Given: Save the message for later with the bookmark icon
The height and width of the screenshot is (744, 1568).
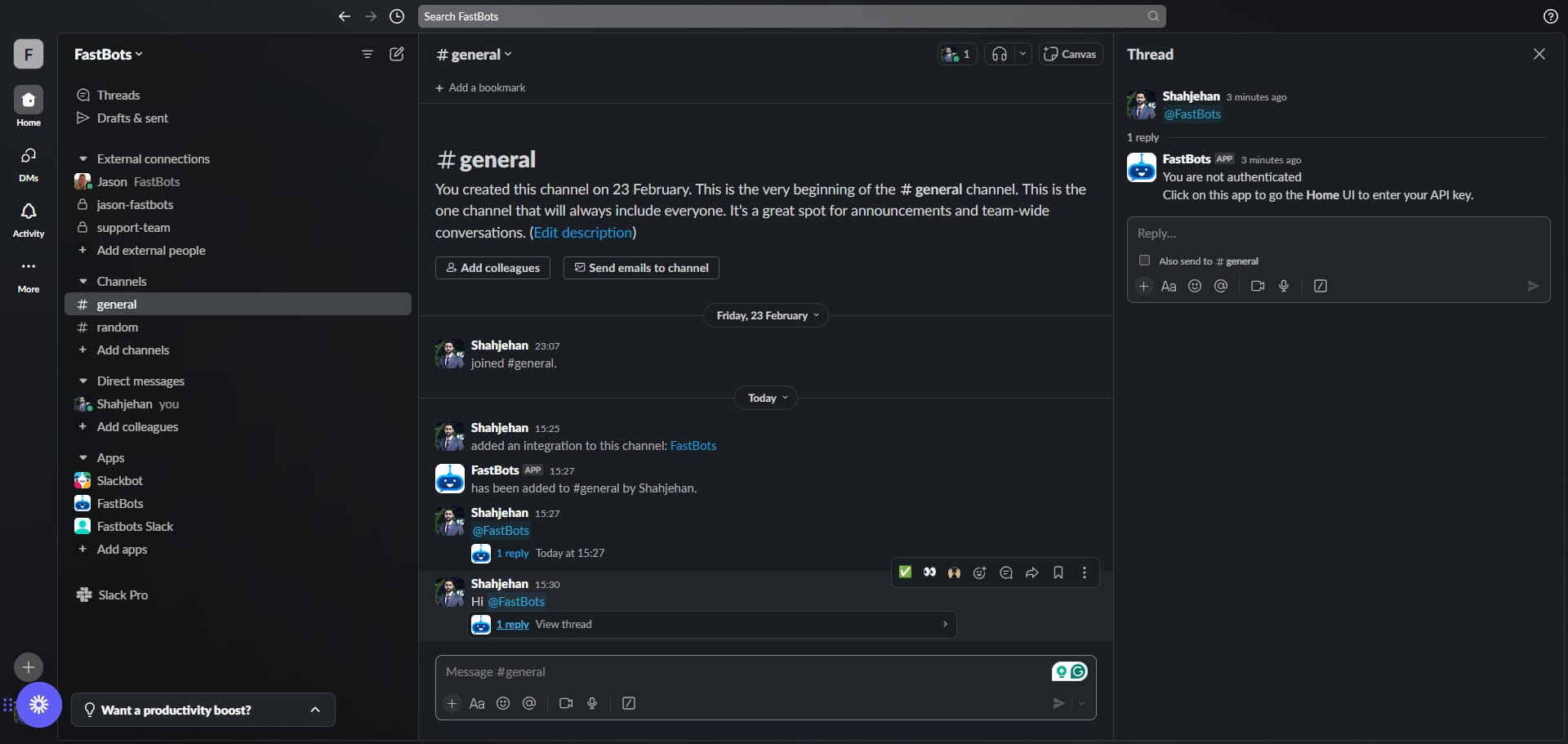Looking at the screenshot, I should [x=1058, y=572].
